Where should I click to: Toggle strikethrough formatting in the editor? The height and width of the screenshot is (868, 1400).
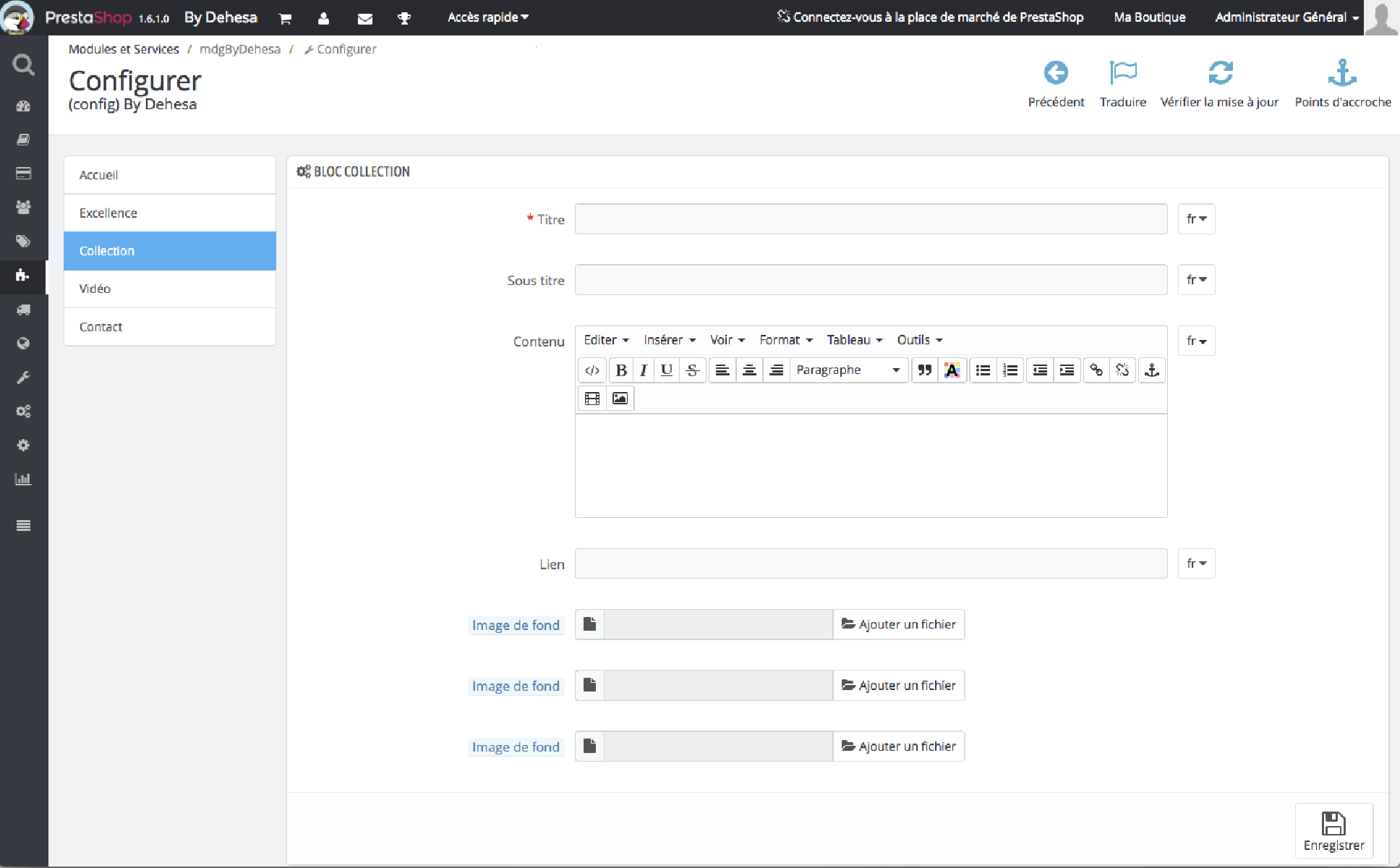tap(692, 370)
